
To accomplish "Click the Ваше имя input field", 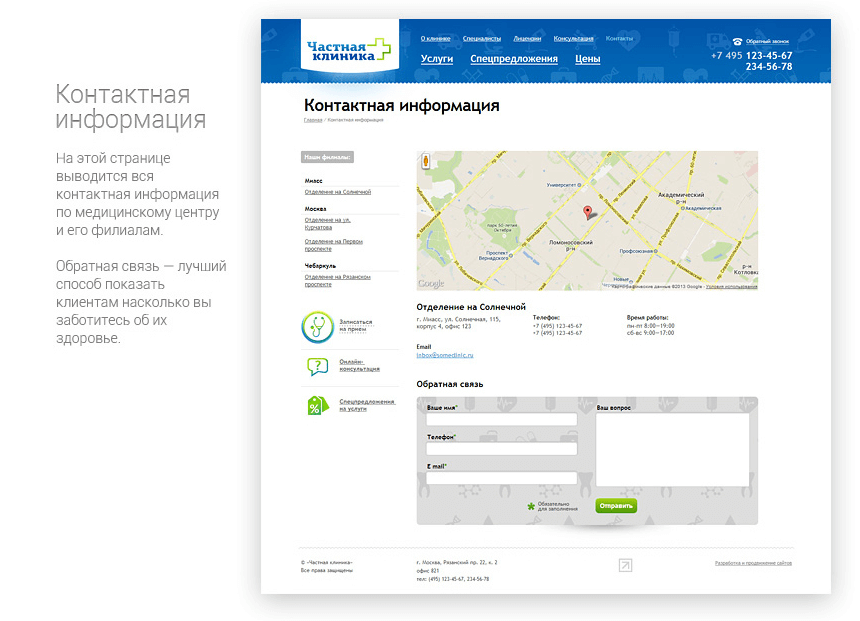I will point(501,420).
